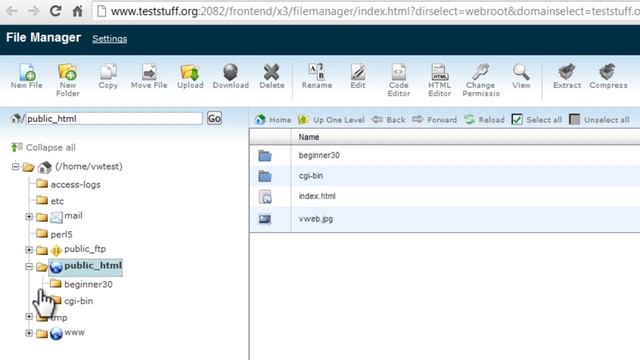640x360 pixels.
Task: Click the Compress toolbar icon
Action: (608, 76)
